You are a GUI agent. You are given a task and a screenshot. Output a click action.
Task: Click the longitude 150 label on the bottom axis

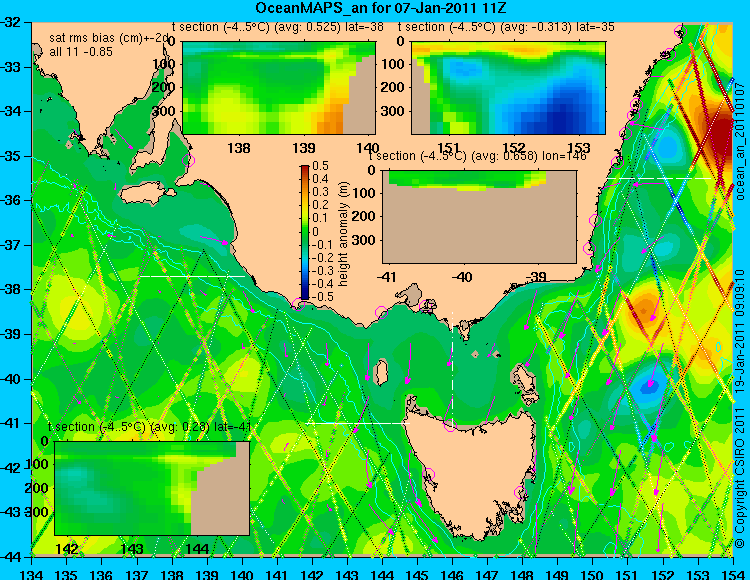pyautogui.click(x=593, y=574)
